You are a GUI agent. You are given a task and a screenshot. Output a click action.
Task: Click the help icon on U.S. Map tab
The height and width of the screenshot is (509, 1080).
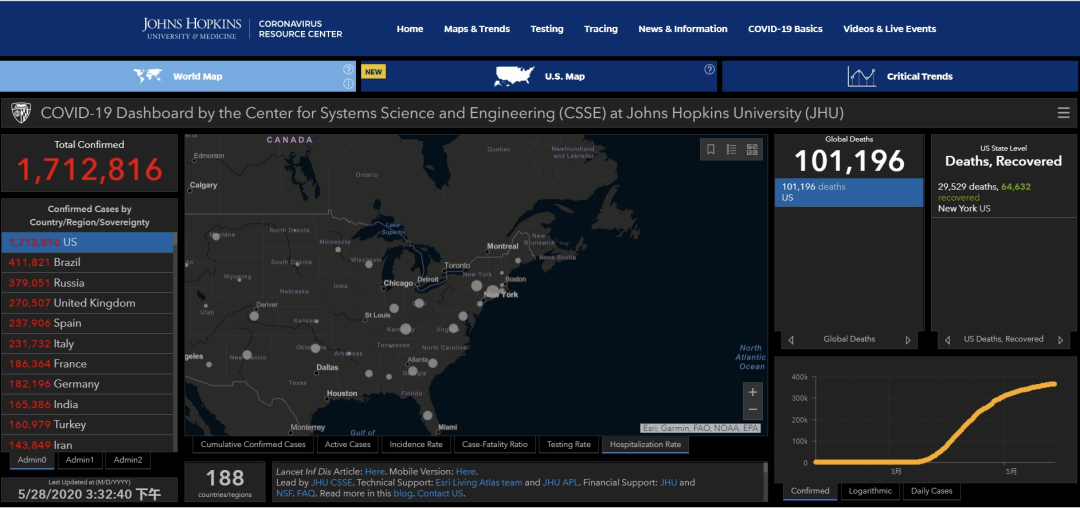pyautogui.click(x=709, y=70)
